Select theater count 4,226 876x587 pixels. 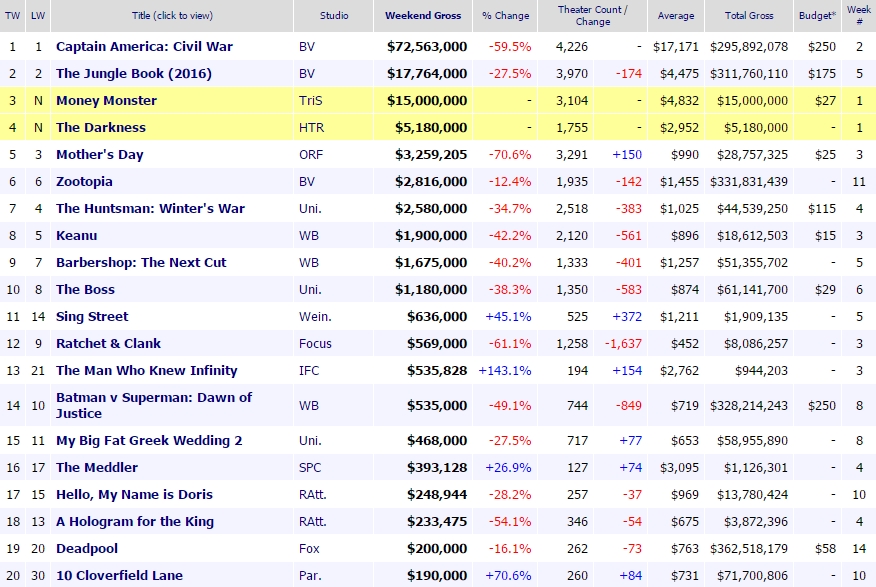pyautogui.click(x=572, y=46)
